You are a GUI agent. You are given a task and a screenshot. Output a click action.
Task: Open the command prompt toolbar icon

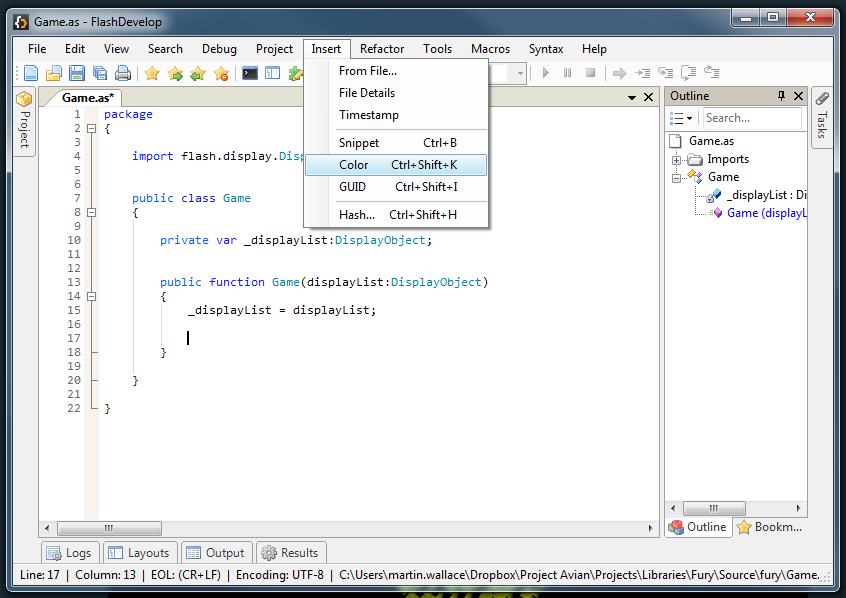[250, 73]
